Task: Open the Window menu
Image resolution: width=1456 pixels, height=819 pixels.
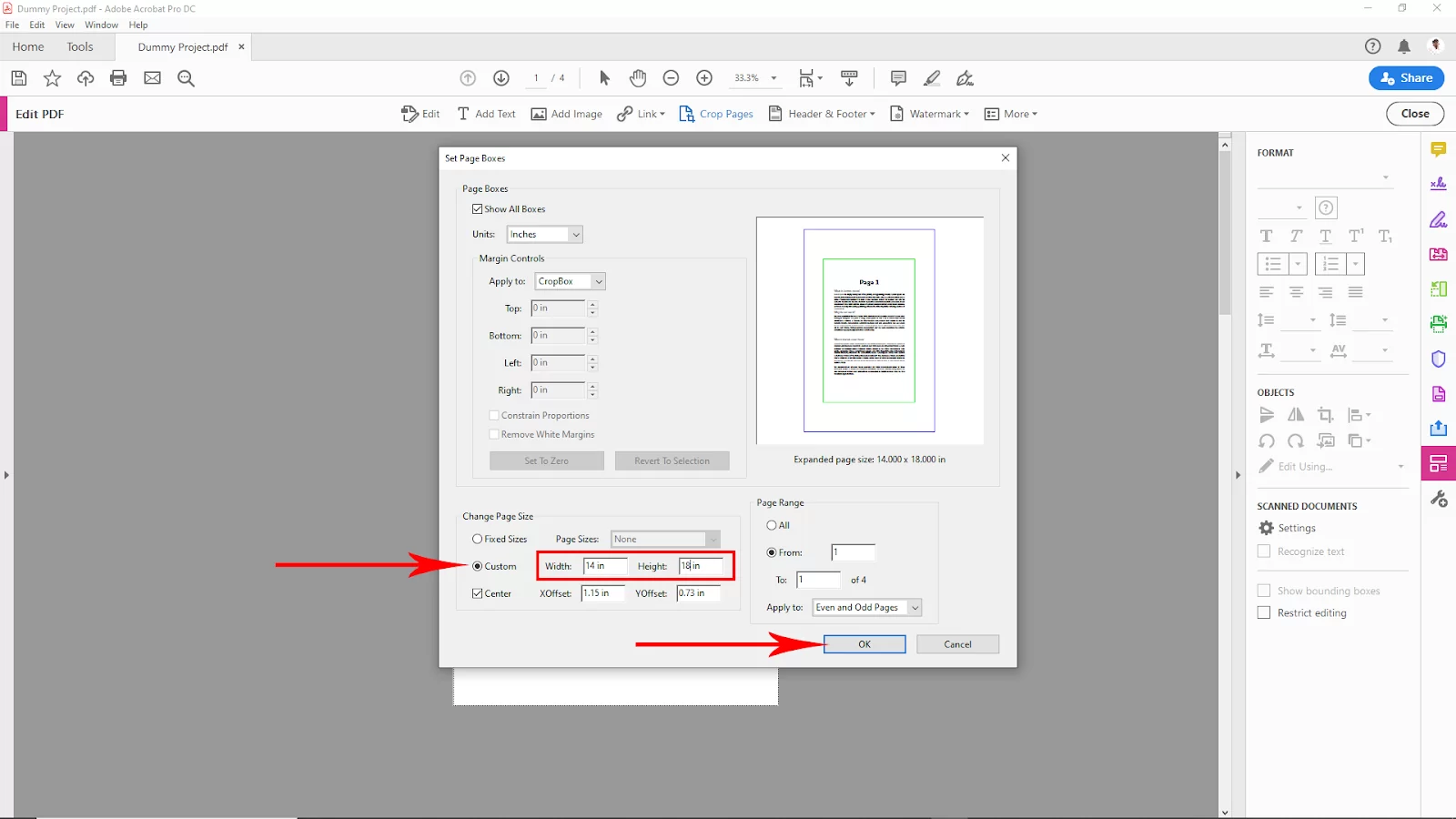Action: point(101,25)
